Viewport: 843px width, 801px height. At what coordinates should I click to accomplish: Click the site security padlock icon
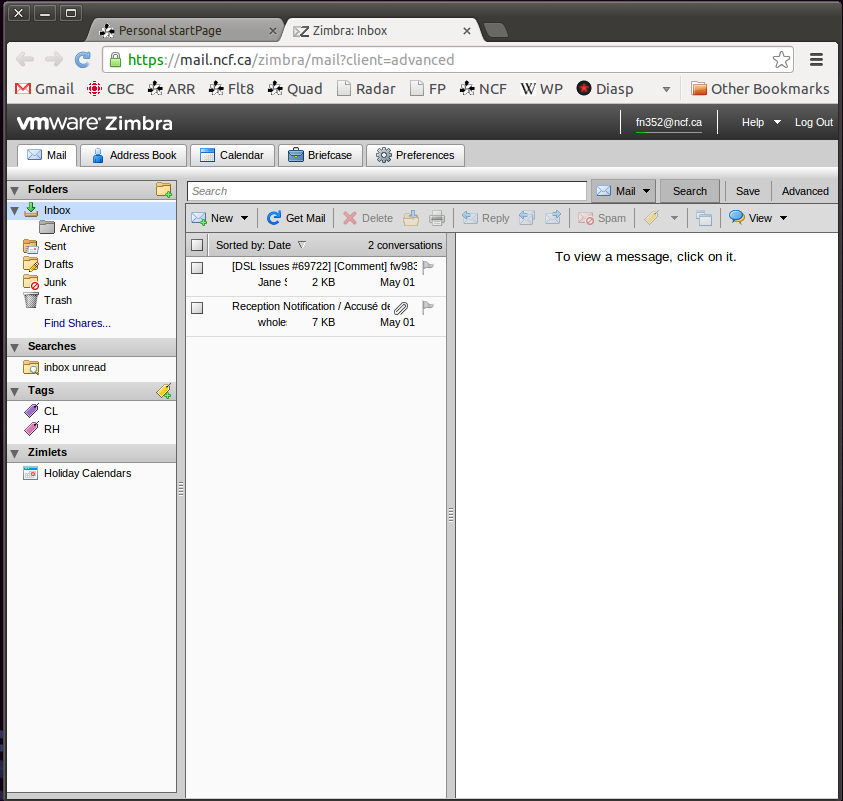[115, 60]
